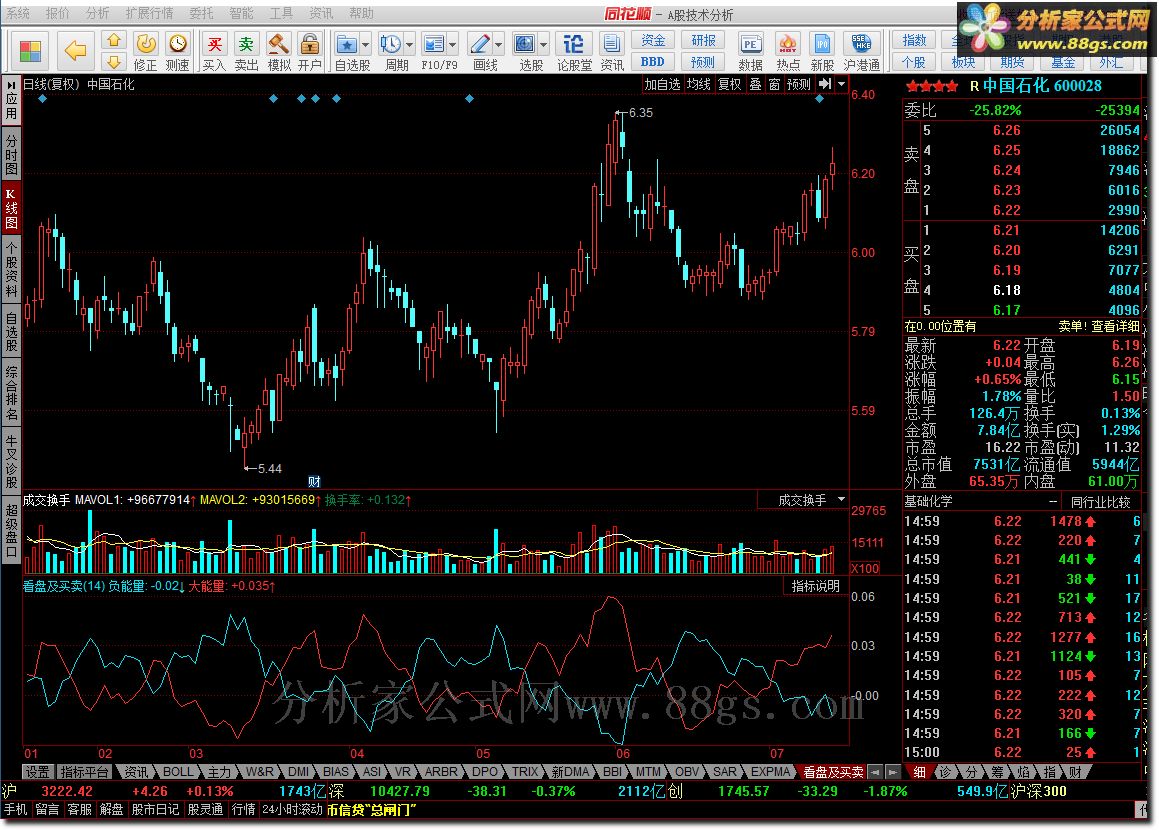
Task: Click the 指标说明 button
Action: click(x=815, y=586)
